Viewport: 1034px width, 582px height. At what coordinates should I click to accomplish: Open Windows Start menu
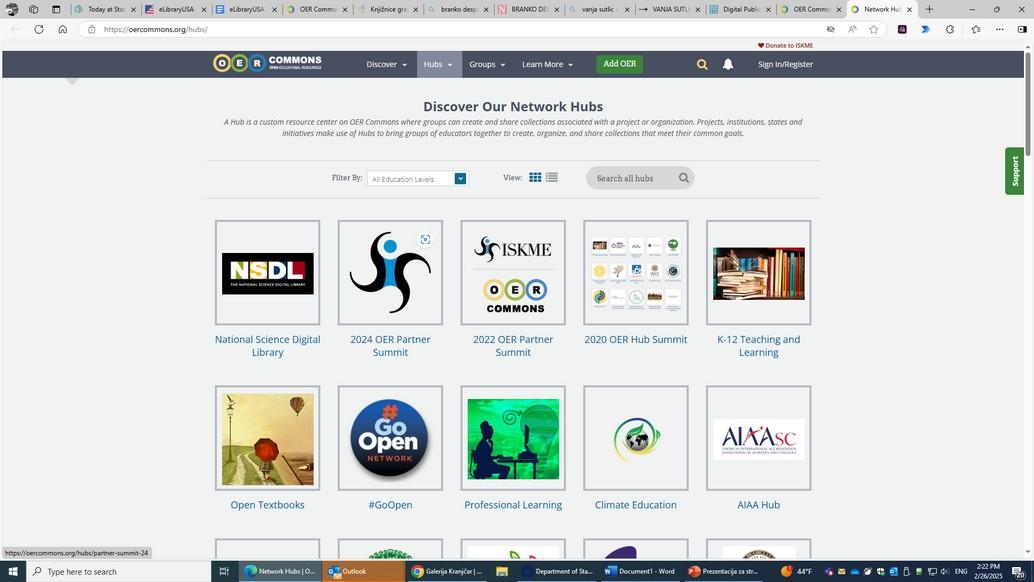click(13, 571)
